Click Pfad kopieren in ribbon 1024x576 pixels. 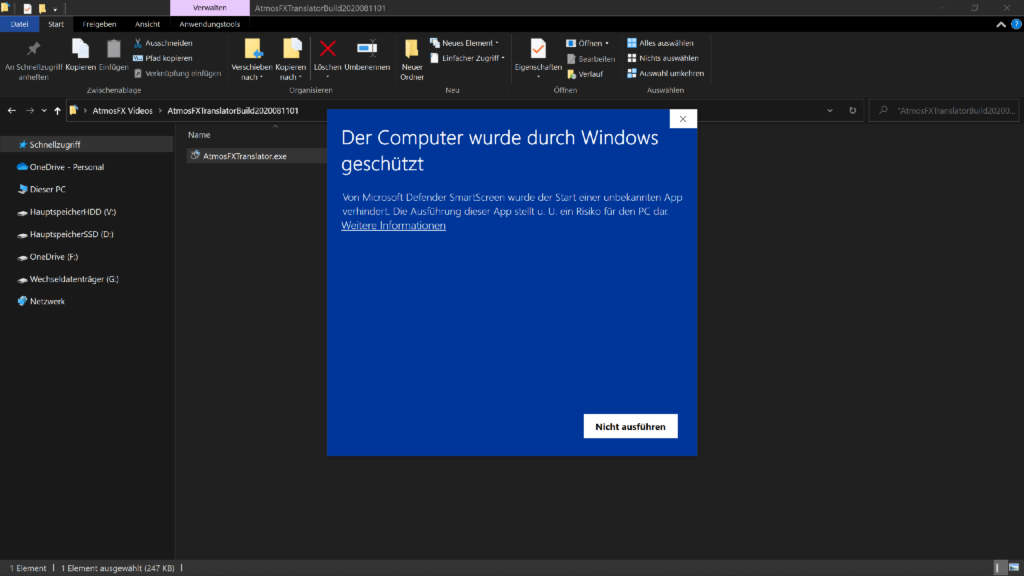pyautogui.click(x=163, y=58)
